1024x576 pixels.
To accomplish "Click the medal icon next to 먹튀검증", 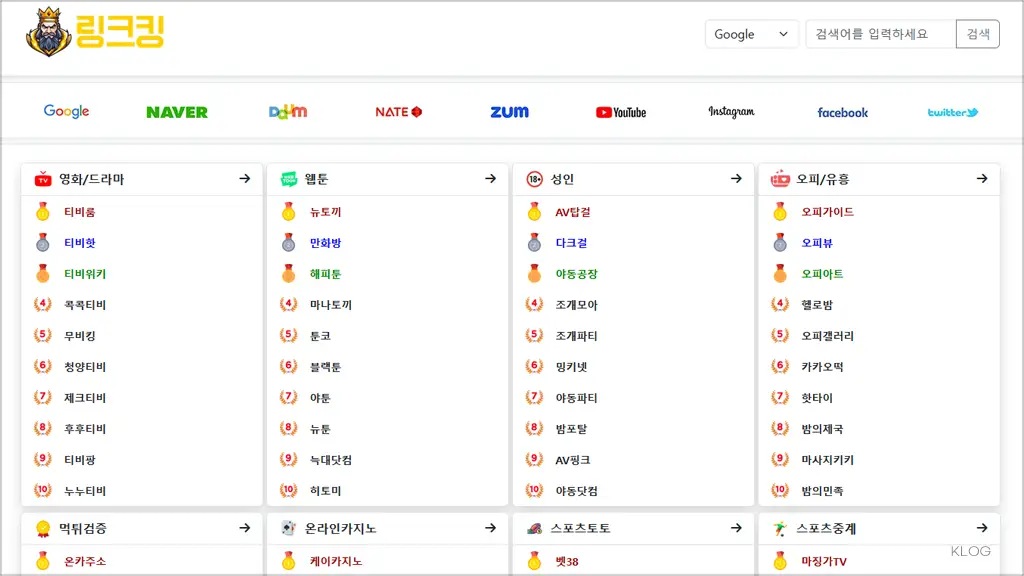I will tap(41, 528).
